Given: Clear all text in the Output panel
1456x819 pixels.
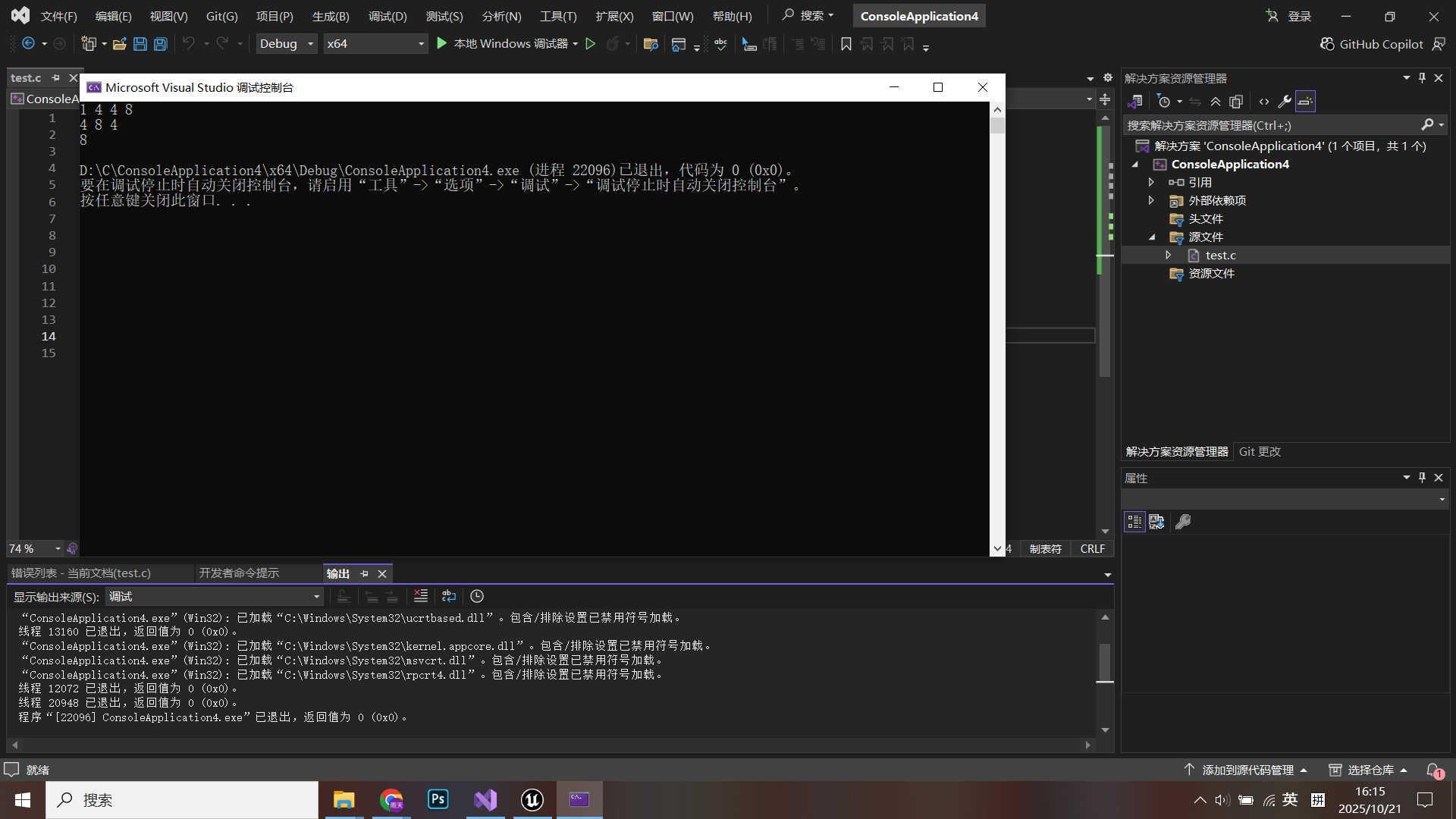Looking at the screenshot, I should 421,596.
